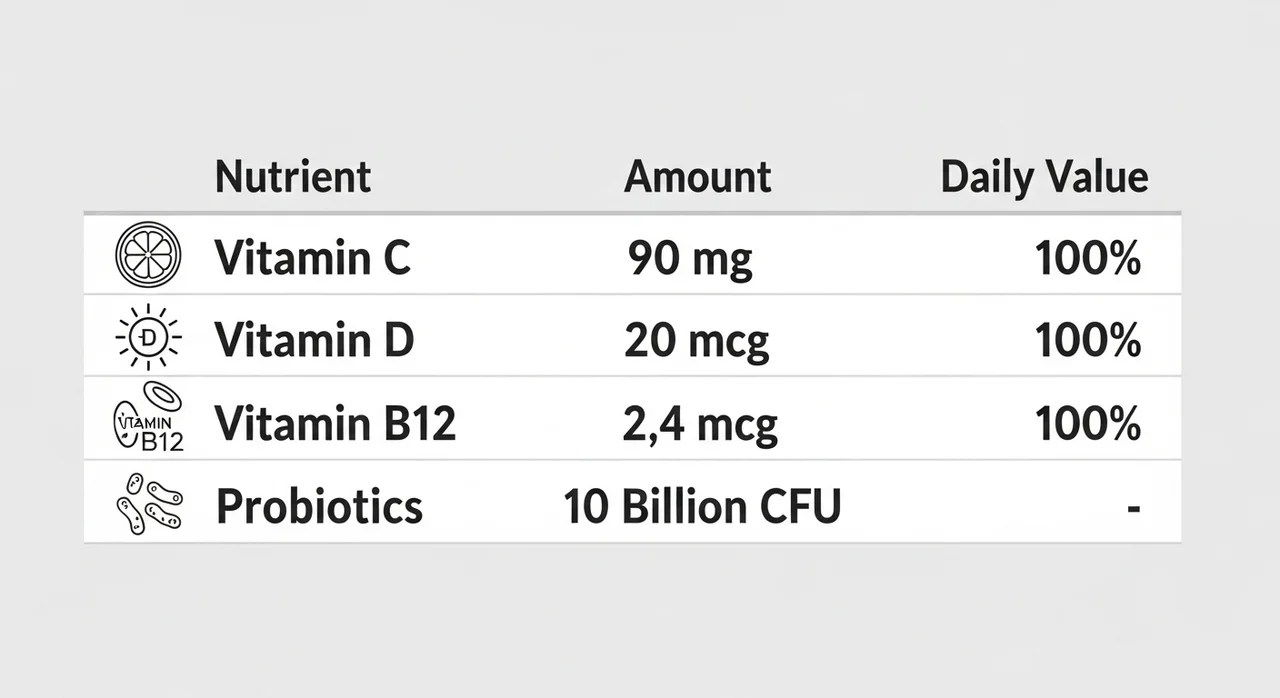This screenshot has width=1280, height=698.
Task: Select the 20 mcg amount cell
Action: click(x=697, y=342)
